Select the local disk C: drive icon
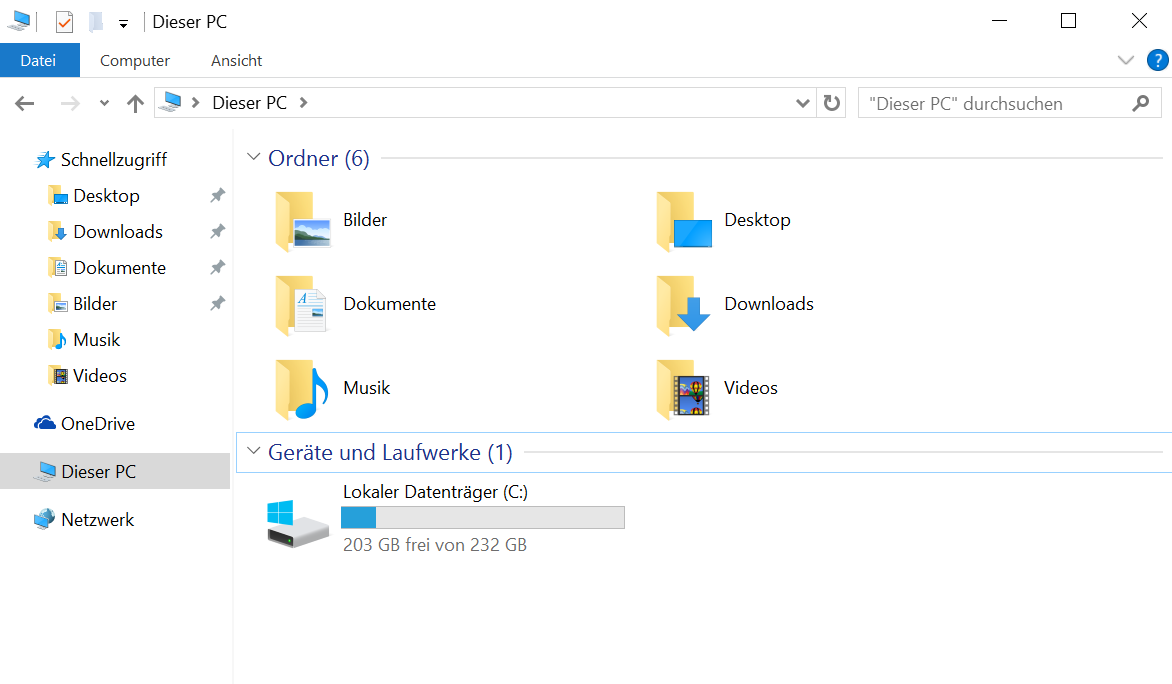Screen dimensions: 1172x684 click(297, 524)
